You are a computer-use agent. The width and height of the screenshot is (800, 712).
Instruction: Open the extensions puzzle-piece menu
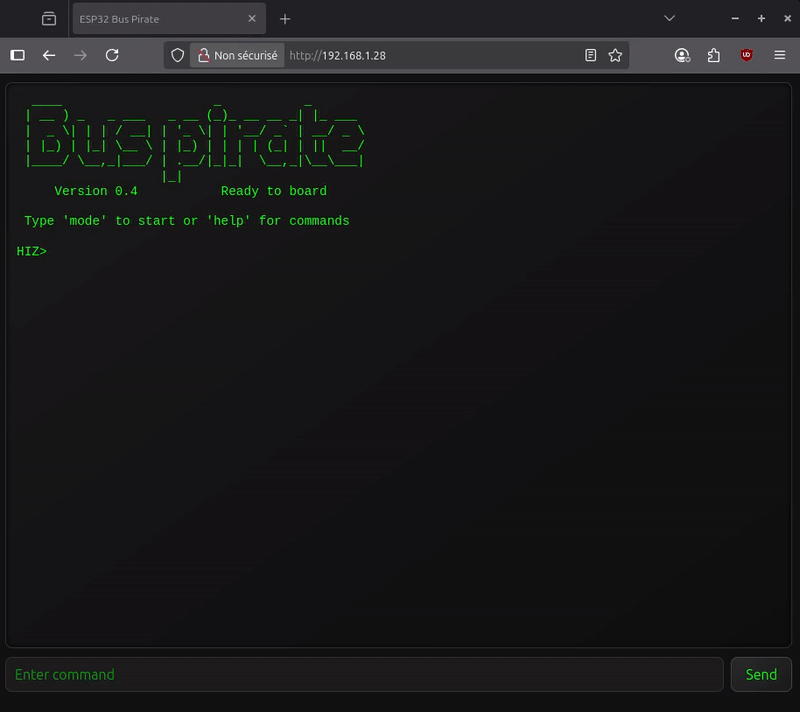point(714,56)
